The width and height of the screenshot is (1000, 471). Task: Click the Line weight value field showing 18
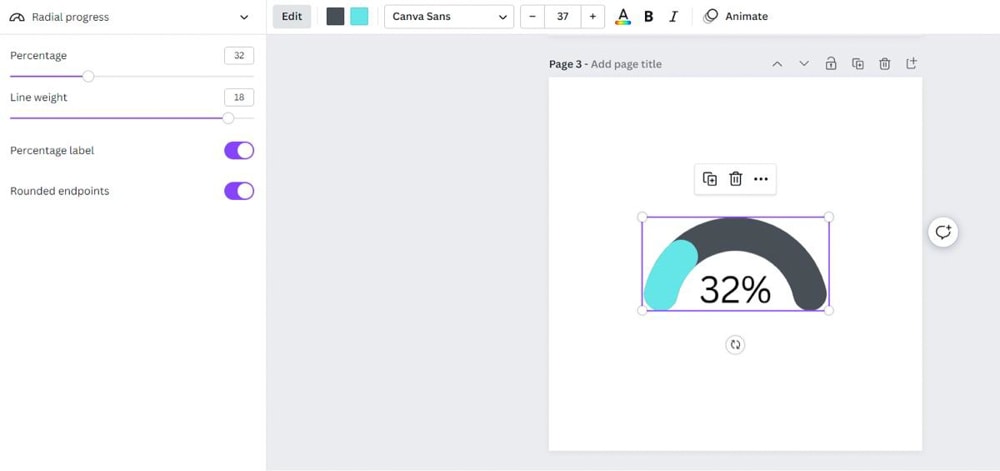coord(239,97)
